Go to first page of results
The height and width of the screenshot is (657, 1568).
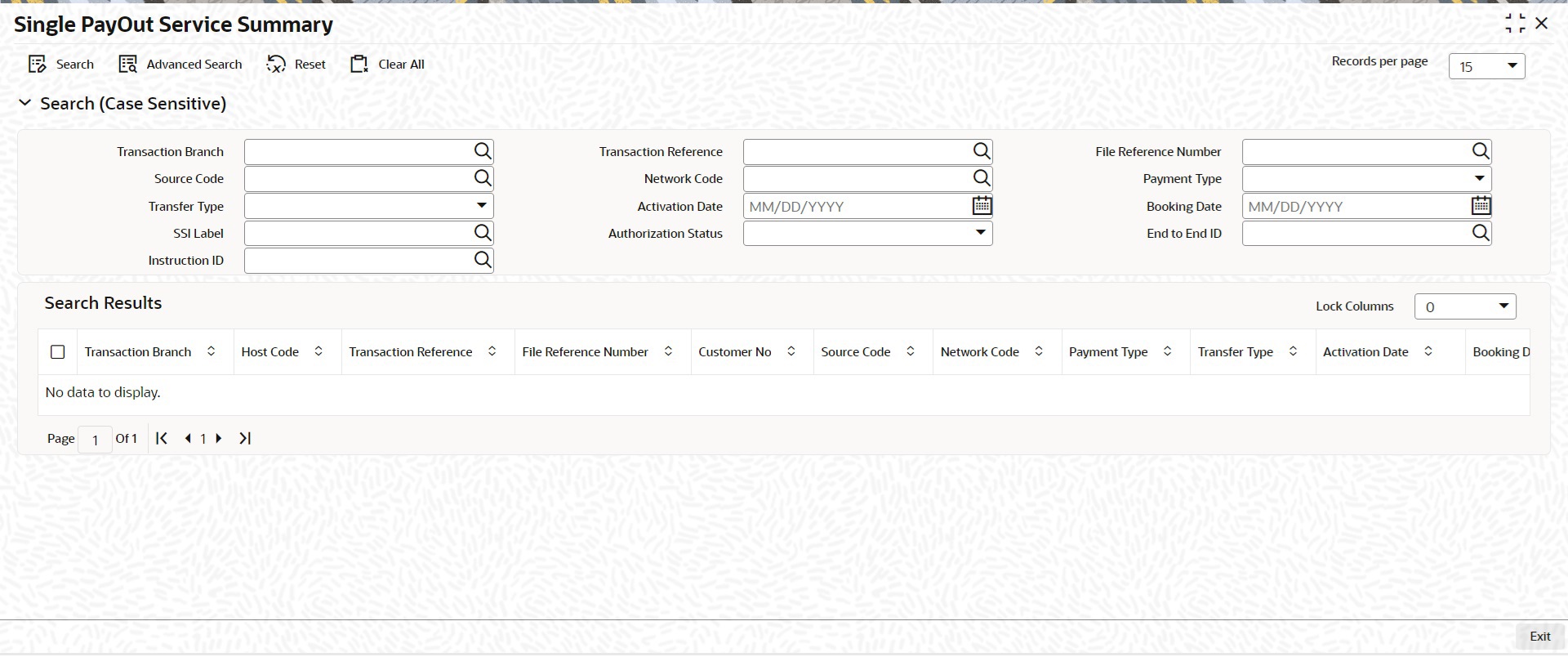coord(162,438)
